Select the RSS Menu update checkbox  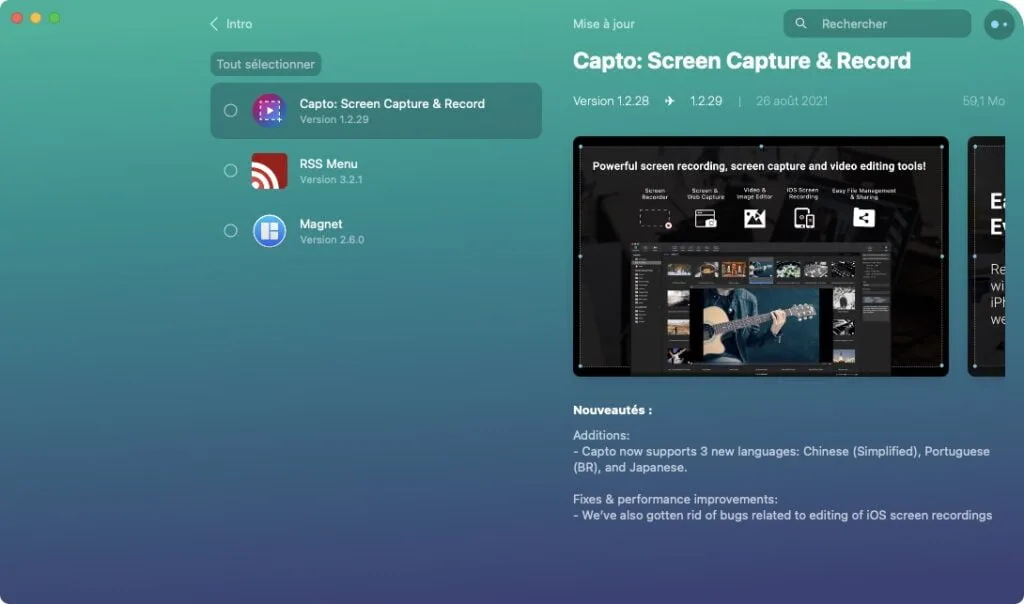pyautogui.click(x=231, y=170)
